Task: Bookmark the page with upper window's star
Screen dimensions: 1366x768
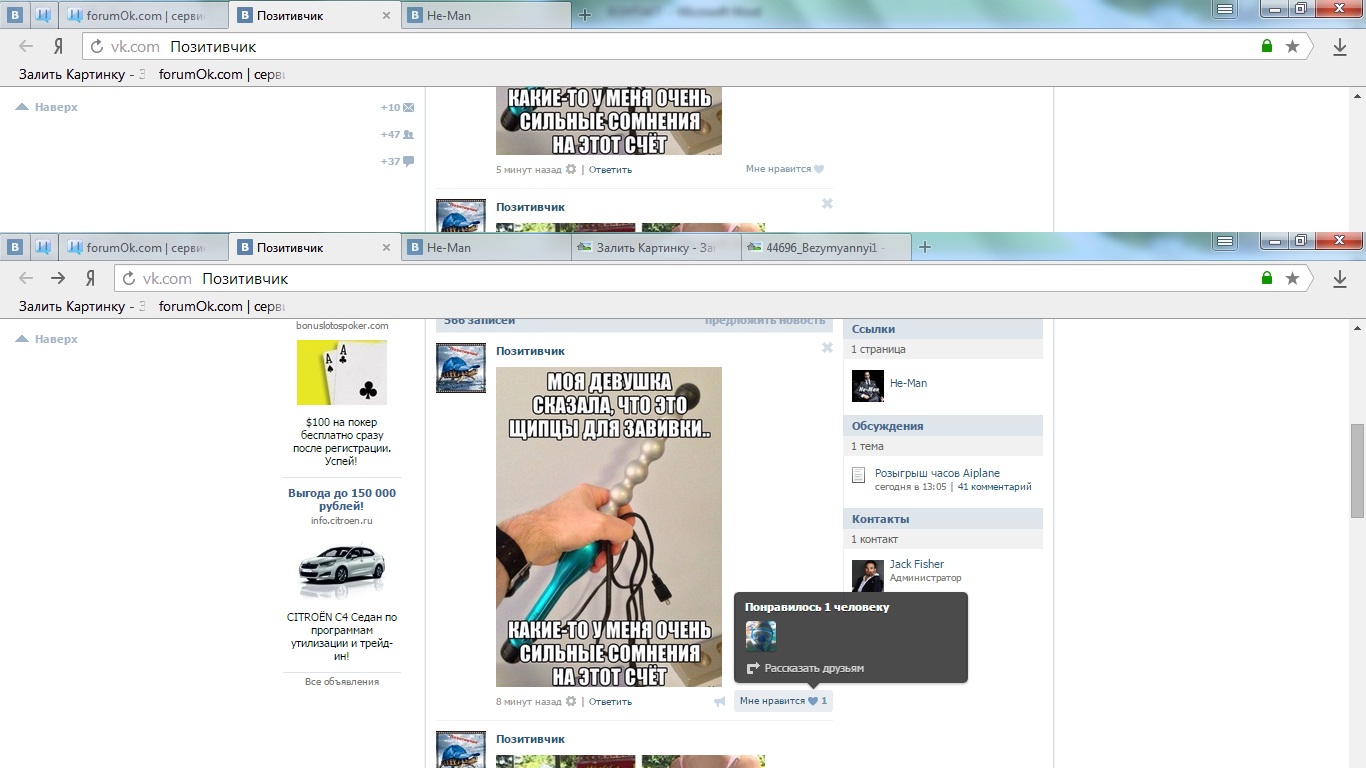Action: 1292,46
